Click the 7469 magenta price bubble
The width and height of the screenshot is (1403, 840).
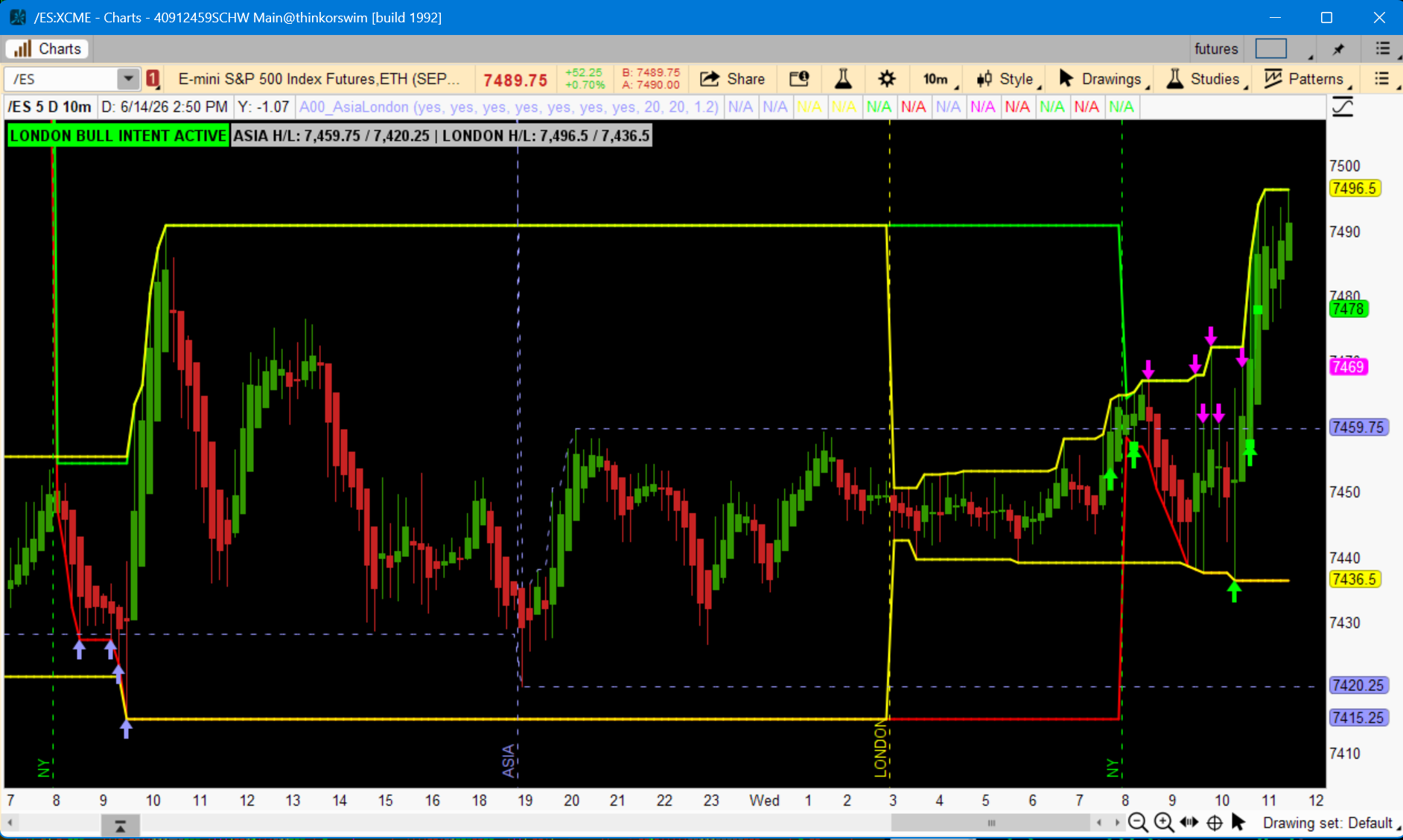1349,366
